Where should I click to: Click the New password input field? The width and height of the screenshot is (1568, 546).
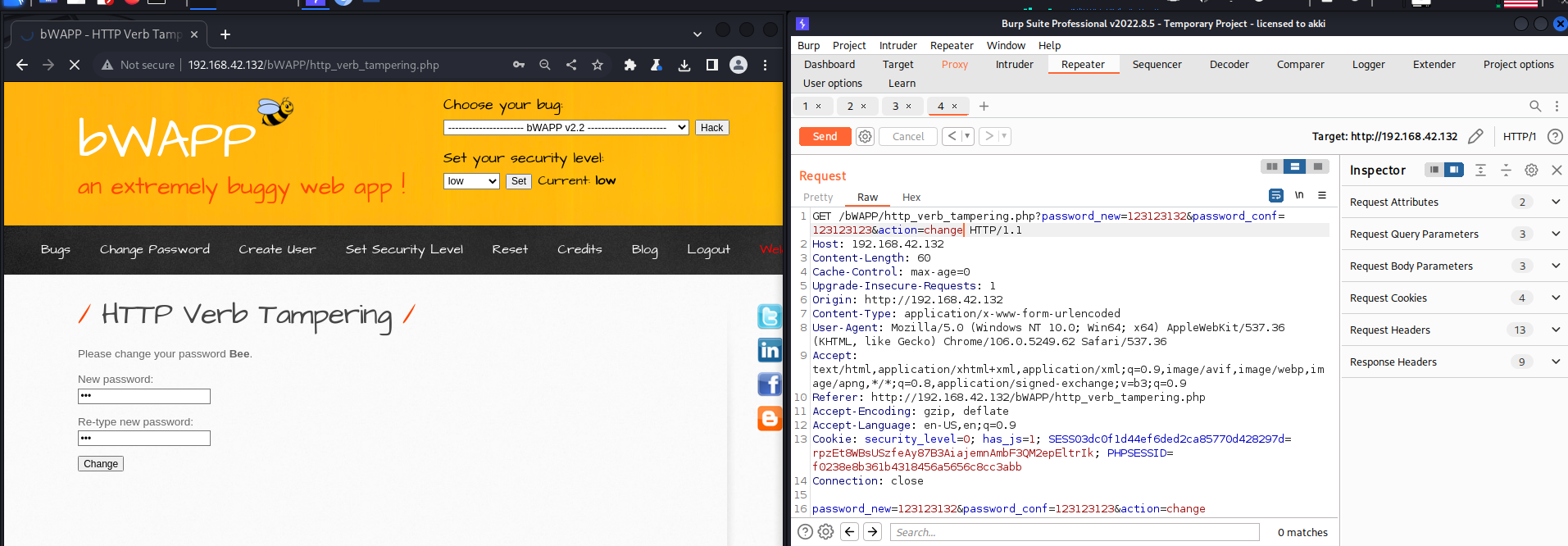tap(144, 397)
